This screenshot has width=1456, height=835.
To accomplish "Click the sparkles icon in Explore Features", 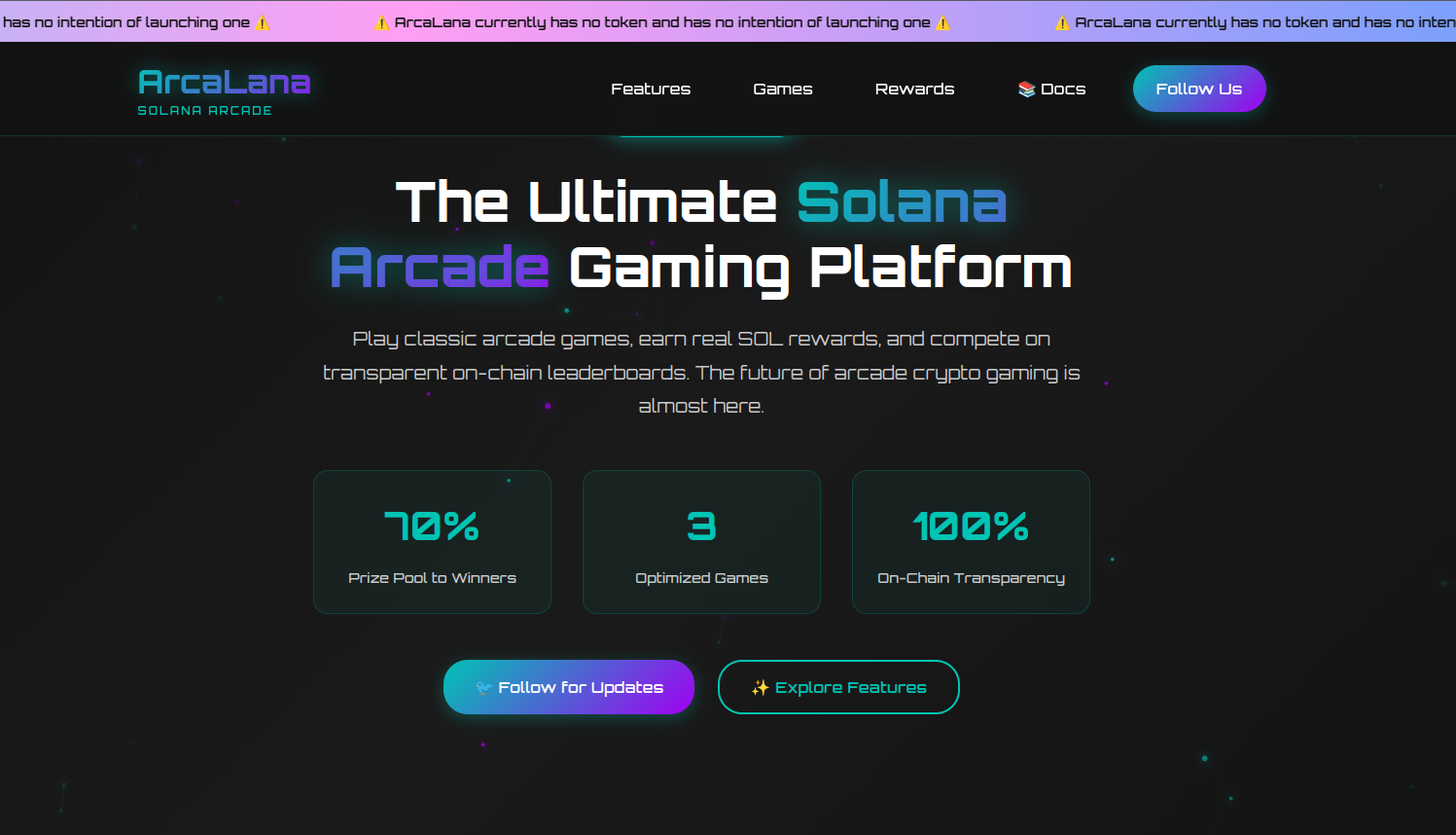I will tap(760, 687).
